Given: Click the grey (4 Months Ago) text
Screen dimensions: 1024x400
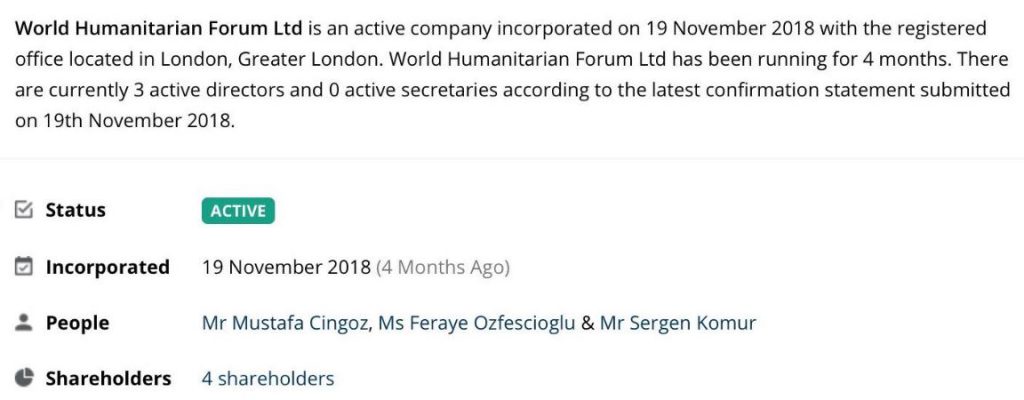Looking at the screenshot, I should 442,267.
